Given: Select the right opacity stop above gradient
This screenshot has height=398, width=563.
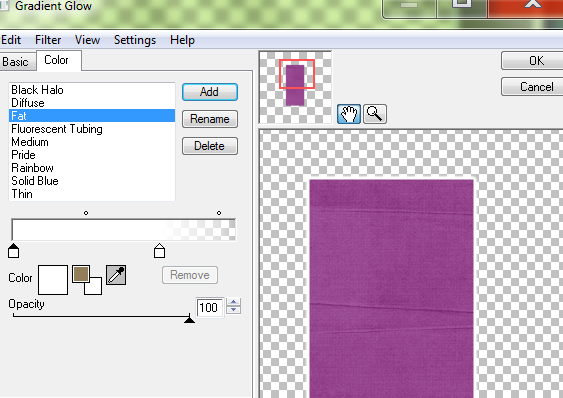Looking at the screenshot, I should (x=219, y=213).
